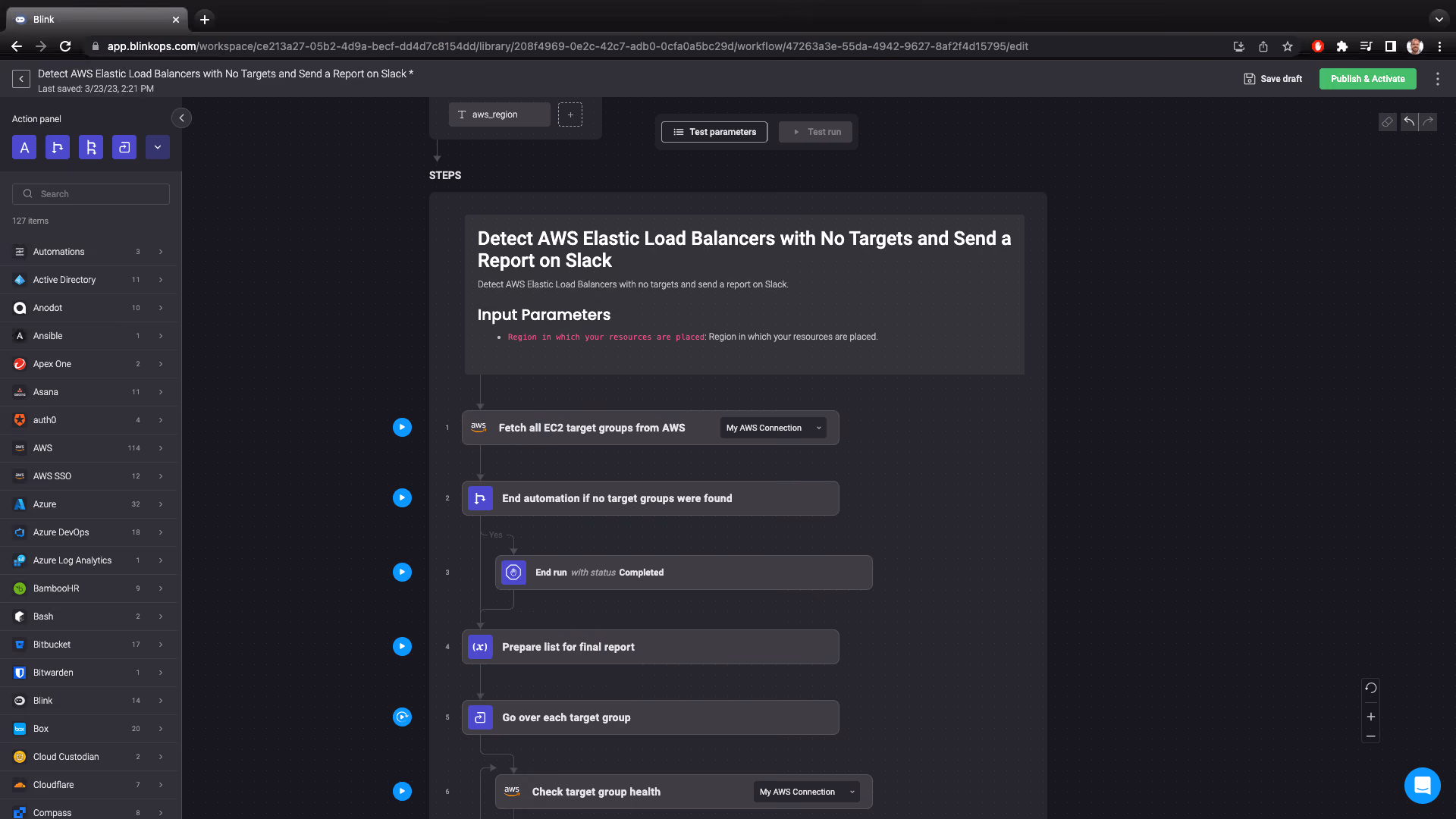Open browser extensions puzzle icon
The height and width of the screenshot is (819, 1456).
(x=1342, y=46)
